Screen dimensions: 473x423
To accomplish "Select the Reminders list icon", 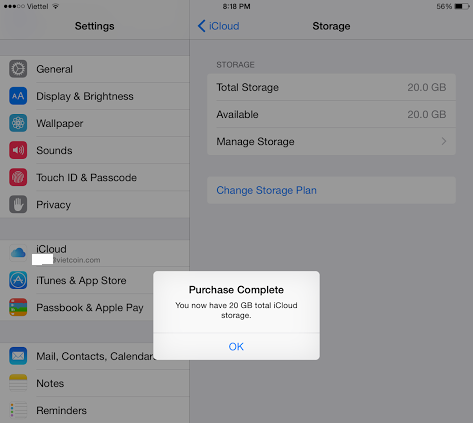I will [x=18, y=410].
